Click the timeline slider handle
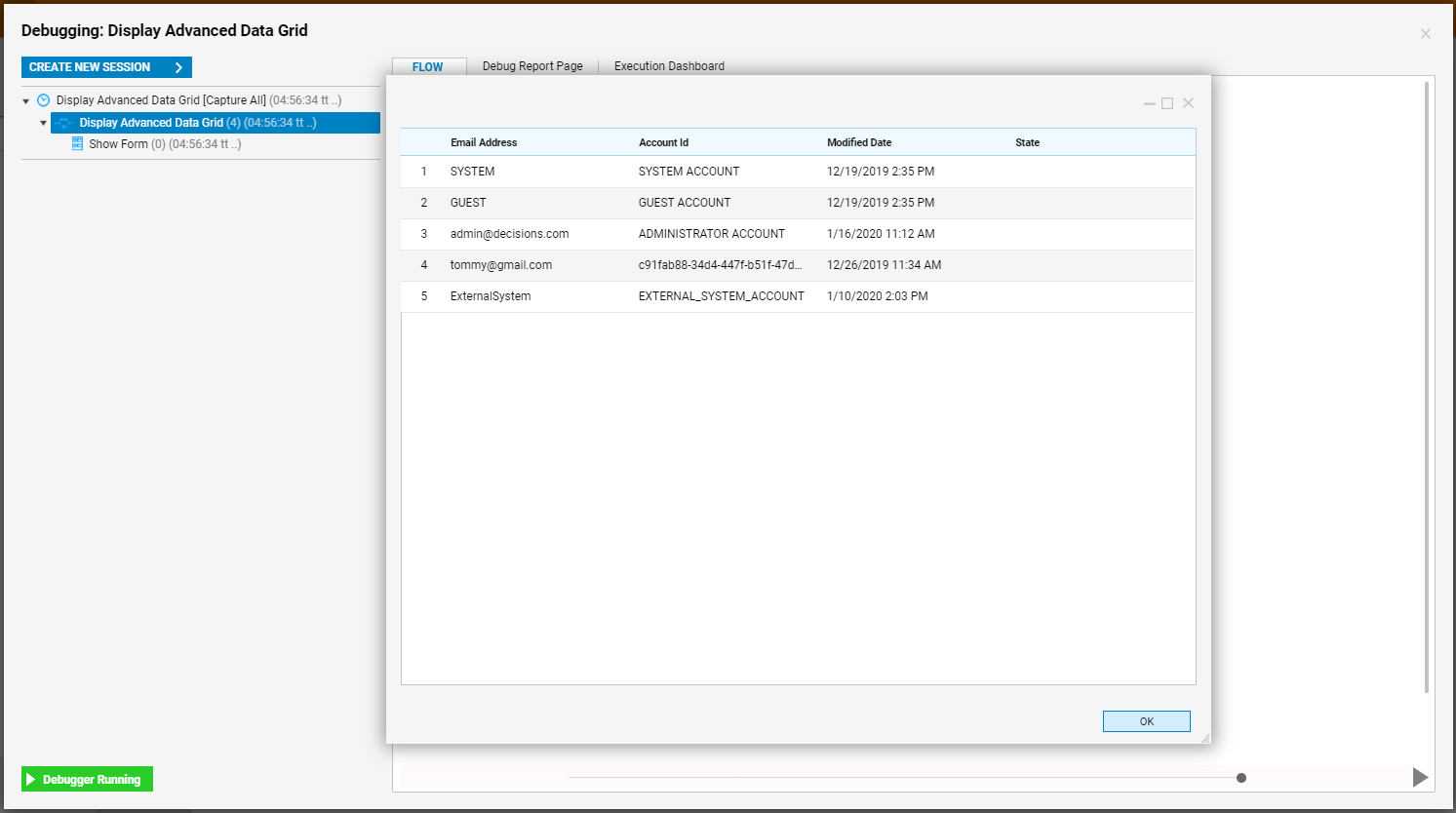1456x813 pixels. 1241,778
